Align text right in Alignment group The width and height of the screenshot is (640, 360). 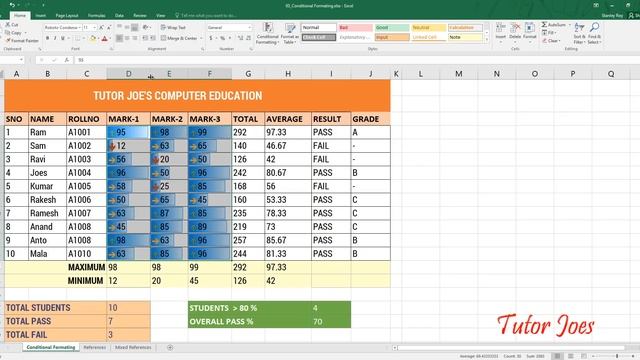point(135,38)
